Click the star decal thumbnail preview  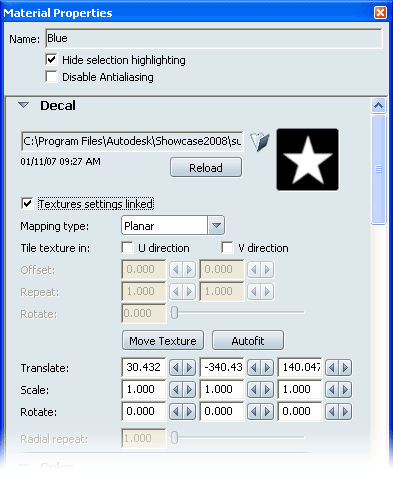pos(307,160)
